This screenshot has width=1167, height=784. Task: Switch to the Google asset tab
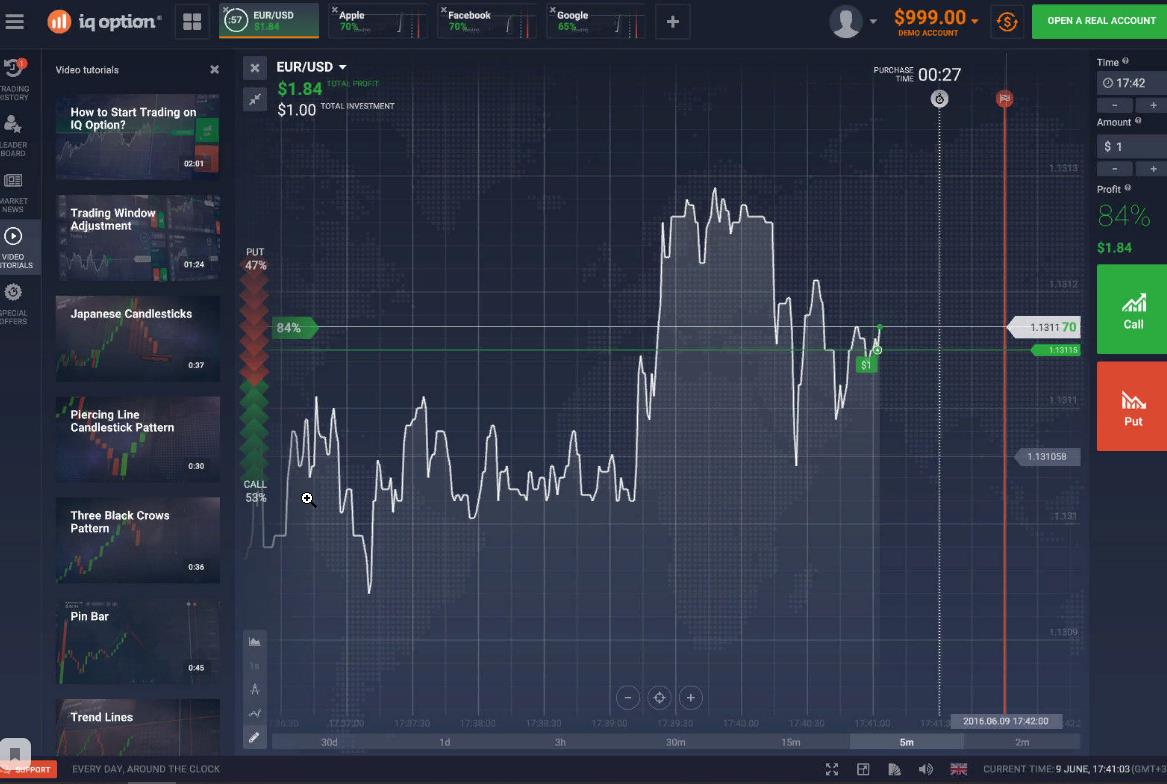click(x=595, y=22)
